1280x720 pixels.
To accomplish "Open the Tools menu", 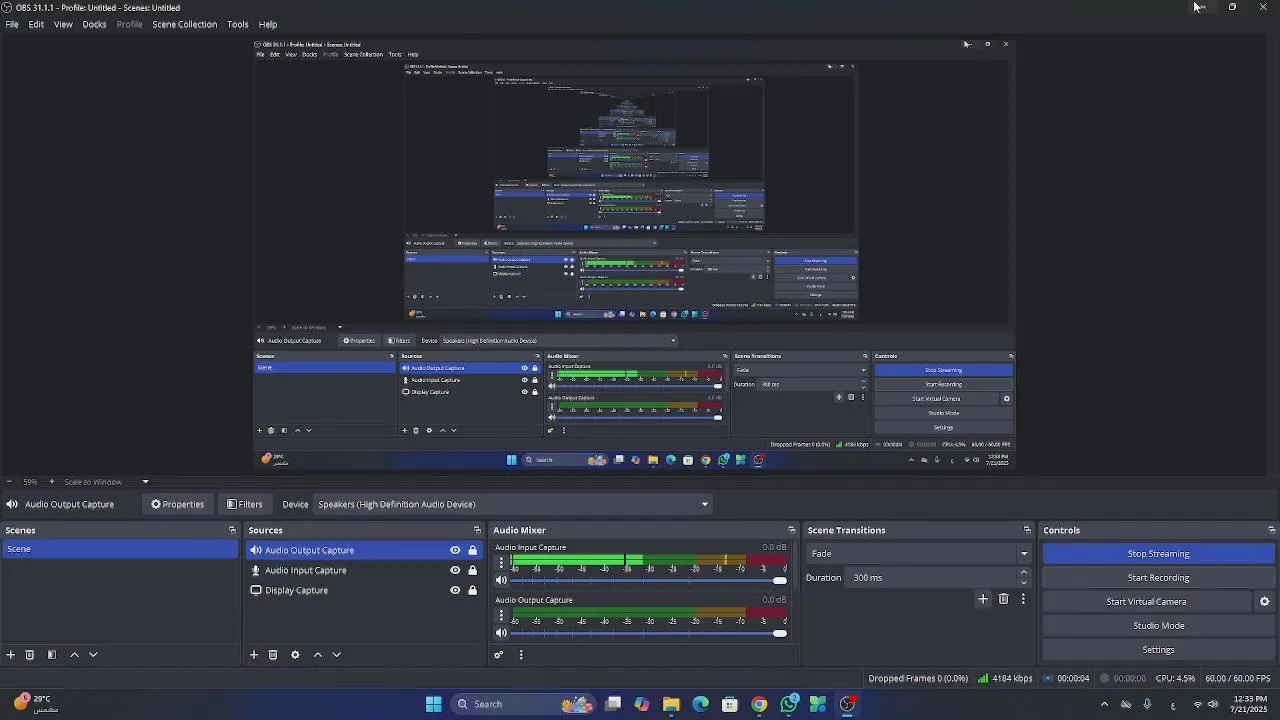I will click(238, 24).
